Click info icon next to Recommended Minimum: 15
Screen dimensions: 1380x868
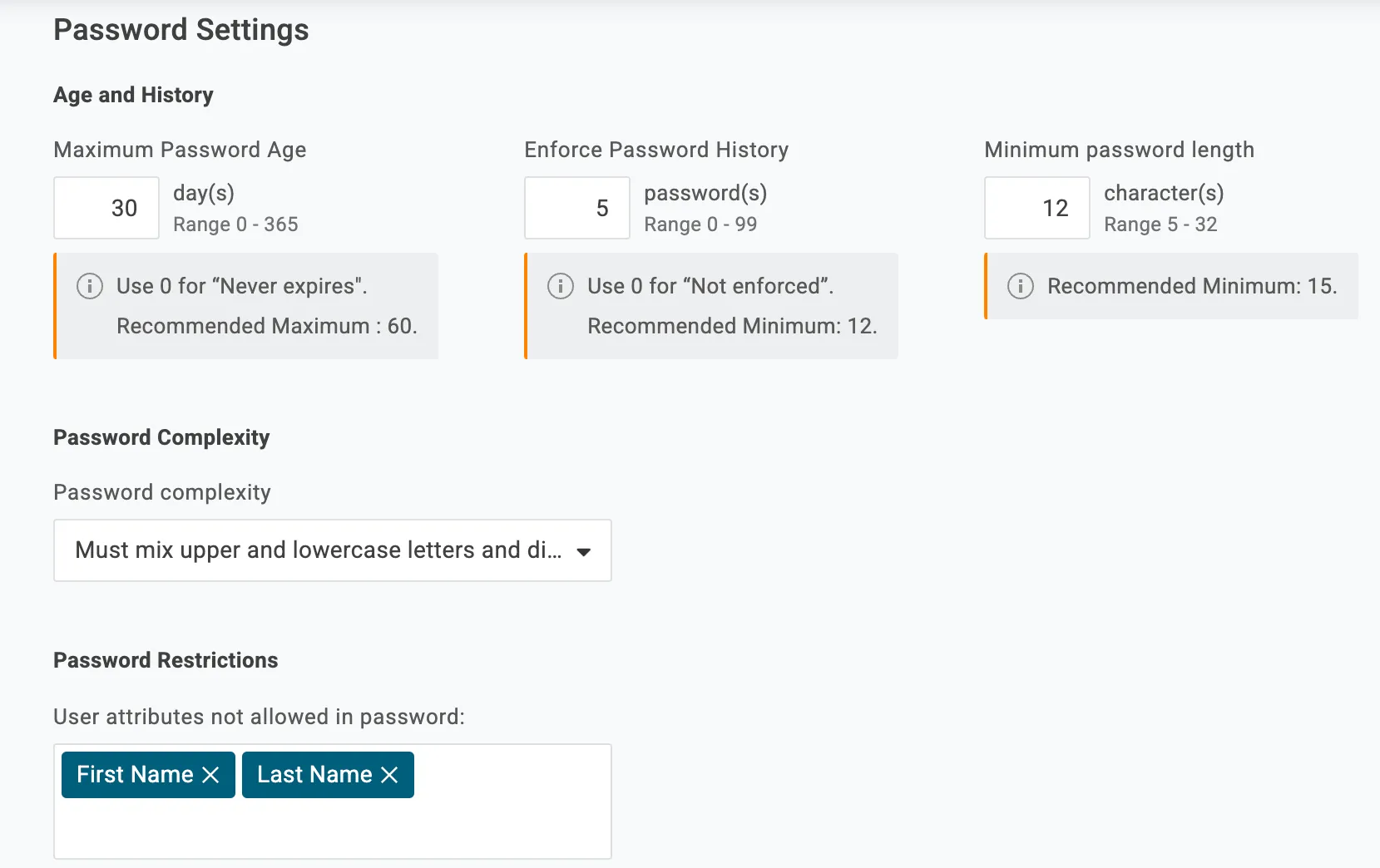point(1021,286)
